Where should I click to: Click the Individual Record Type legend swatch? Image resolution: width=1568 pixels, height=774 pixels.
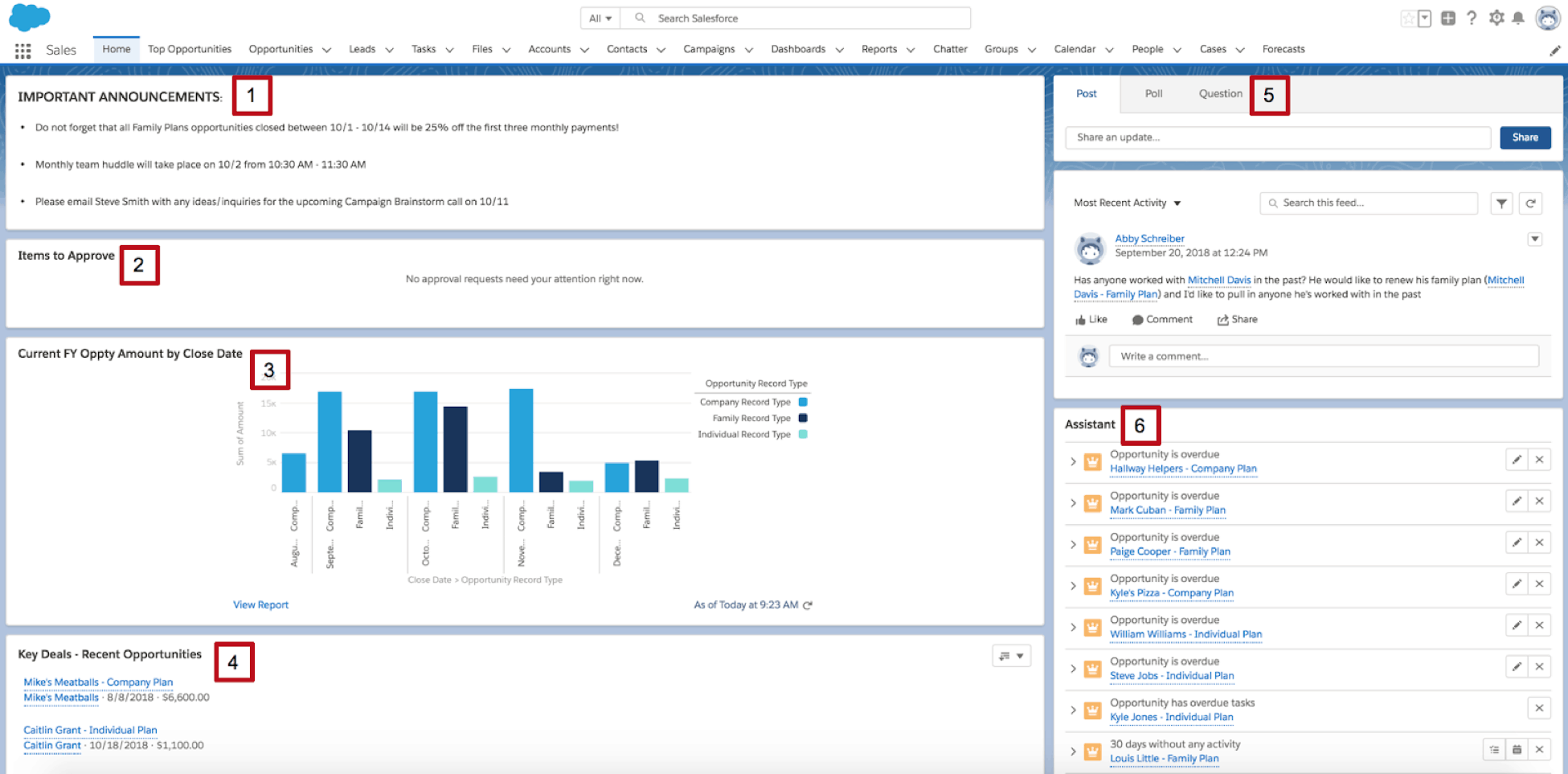pyautogui.click(x=803, y=434)
